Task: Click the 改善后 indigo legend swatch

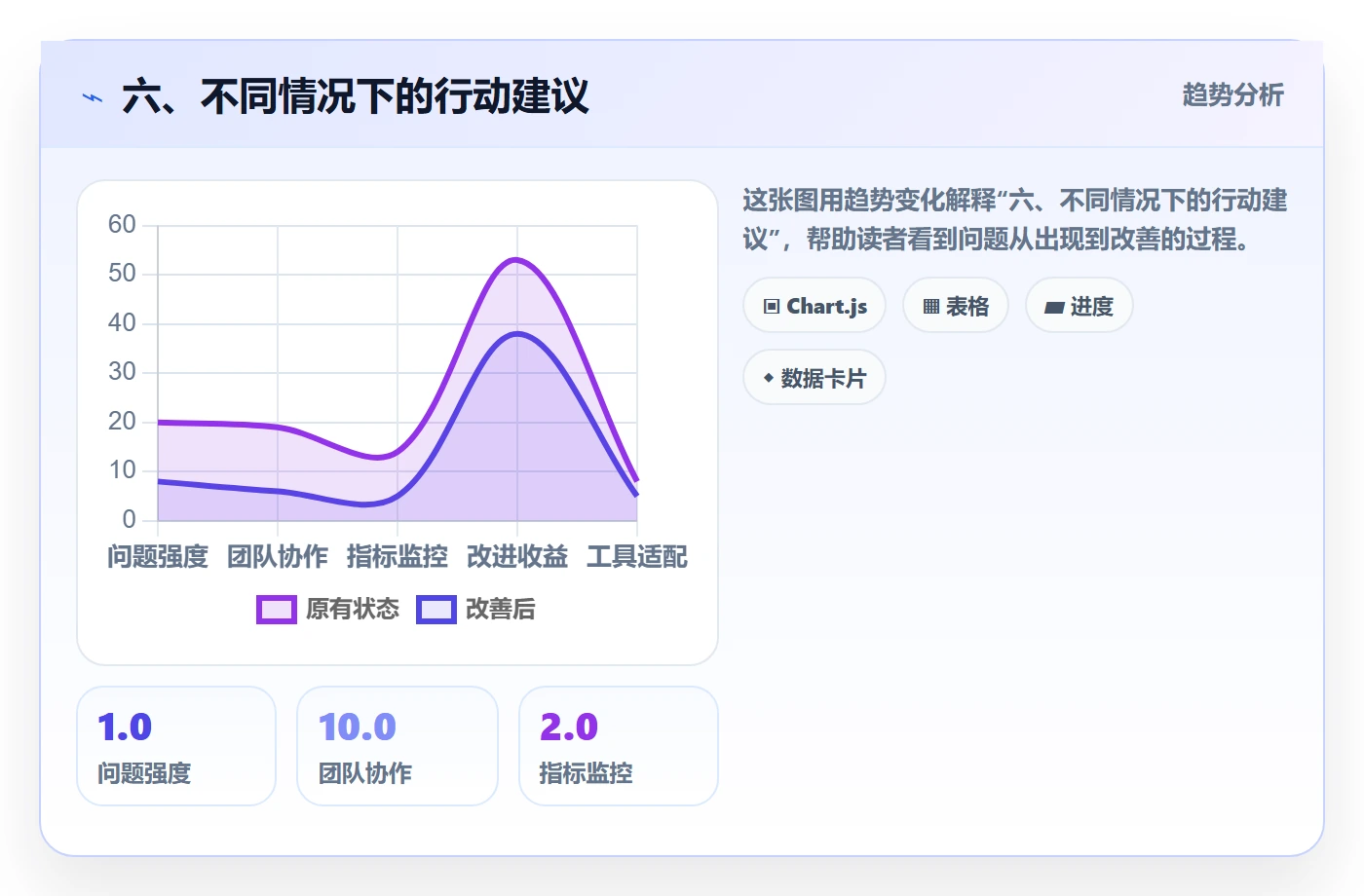Action: coord(436,610)
